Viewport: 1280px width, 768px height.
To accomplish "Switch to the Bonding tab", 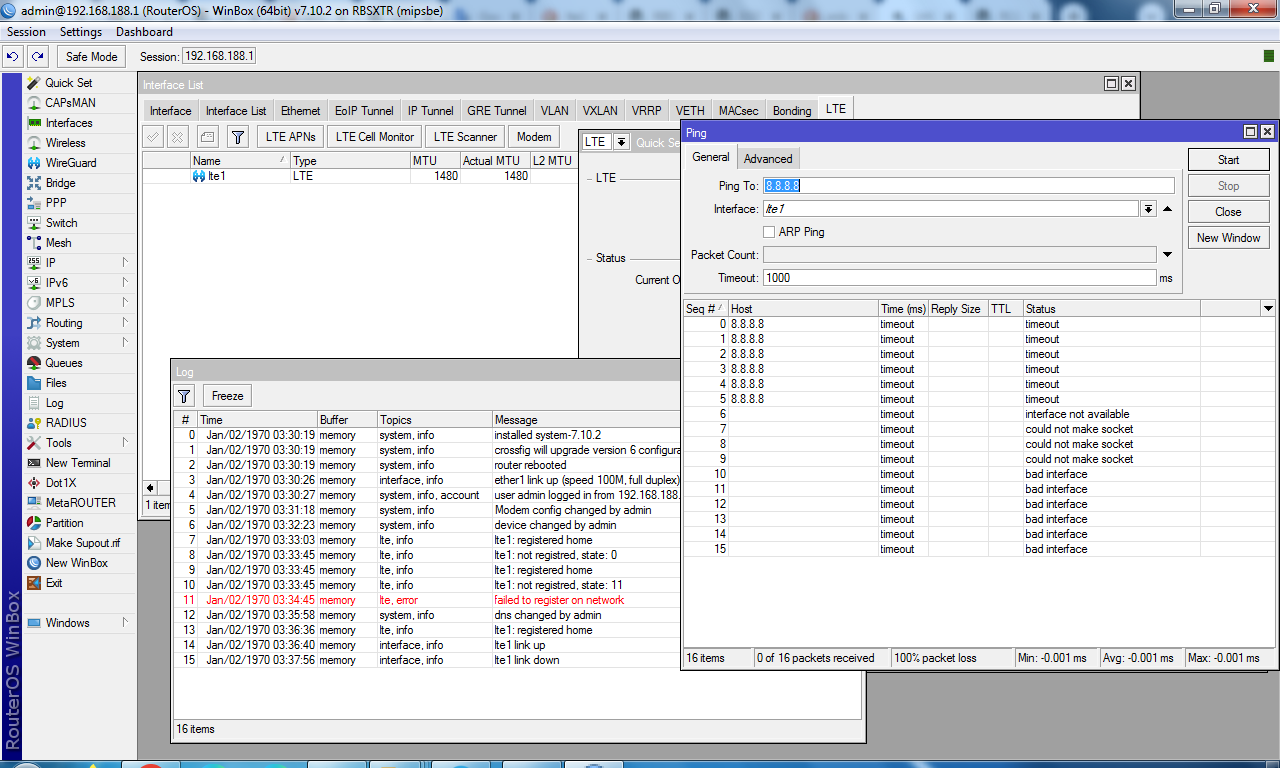I will pos(792,111).
